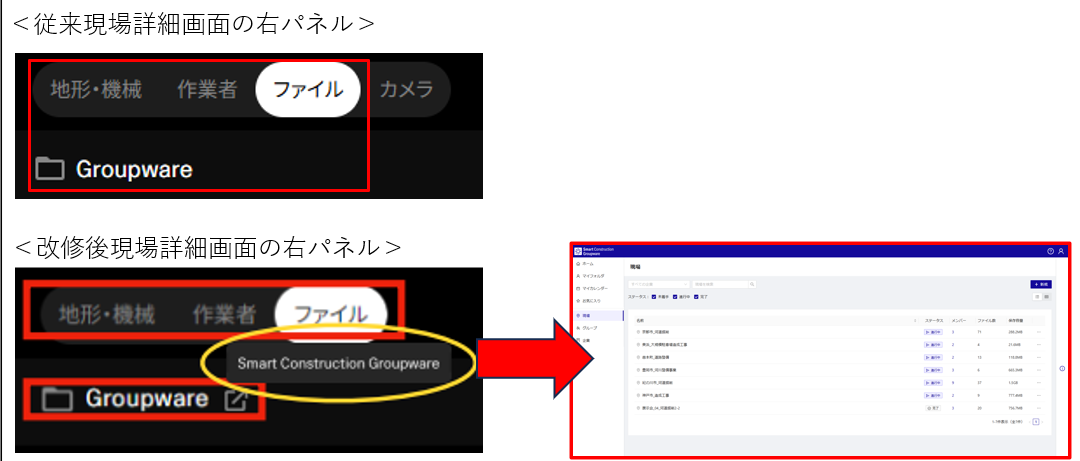This screenshot has width=1080, height=461.
Task: Sort the list by 名称 column
Action: (640, 320)
